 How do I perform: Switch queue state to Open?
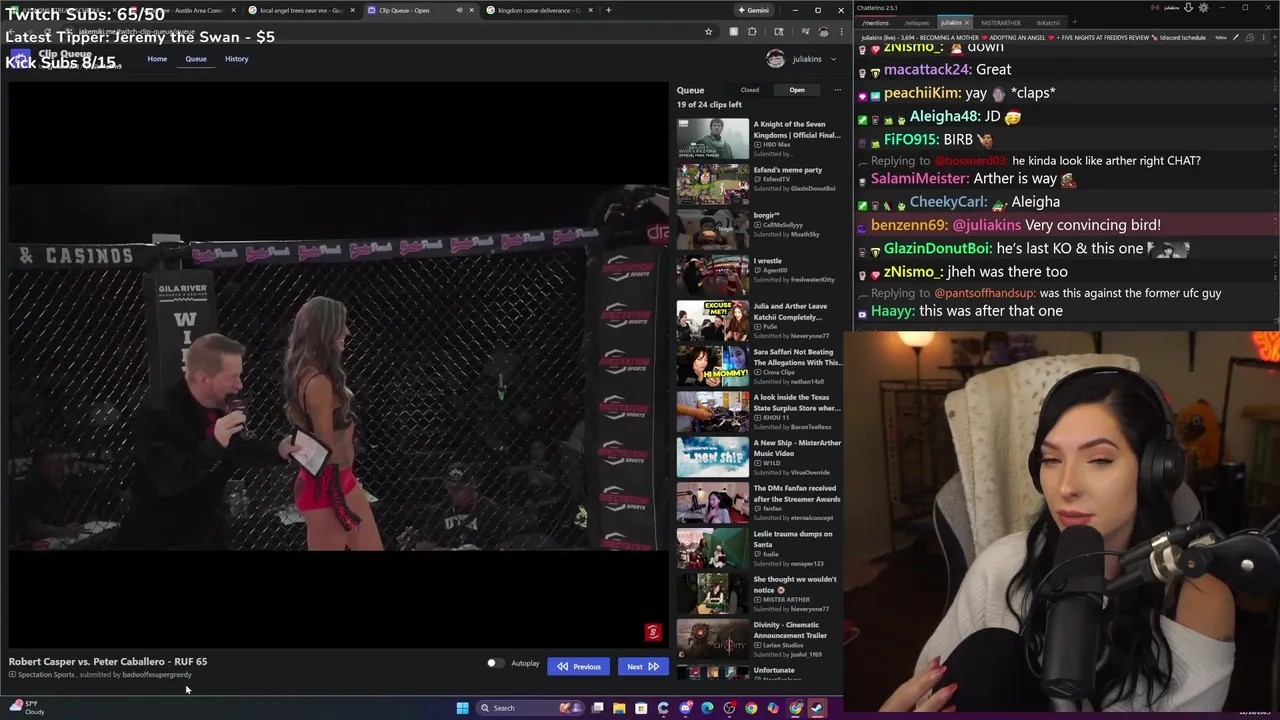click(797, 90)
